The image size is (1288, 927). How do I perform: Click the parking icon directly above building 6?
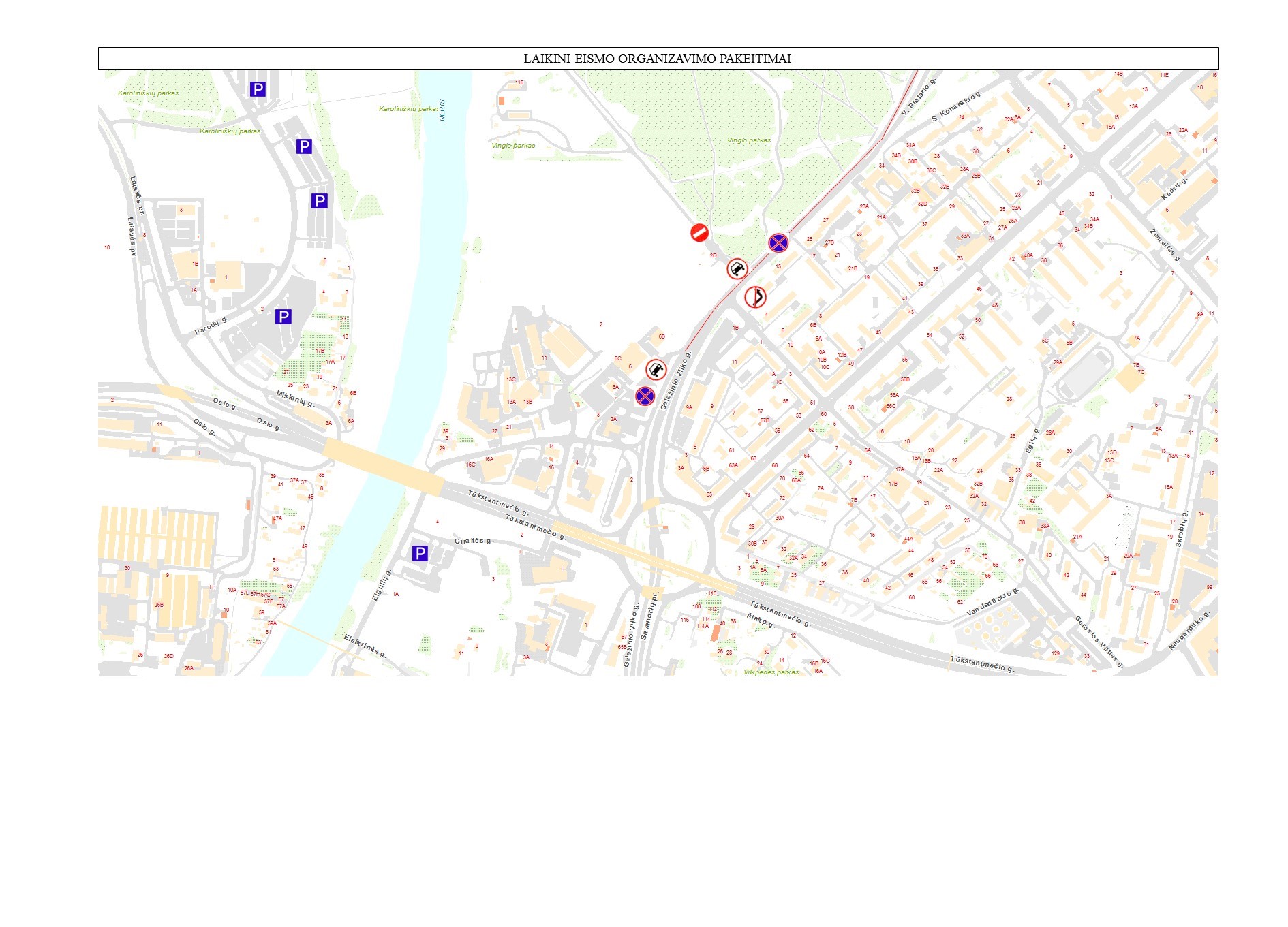coord(319,200)
